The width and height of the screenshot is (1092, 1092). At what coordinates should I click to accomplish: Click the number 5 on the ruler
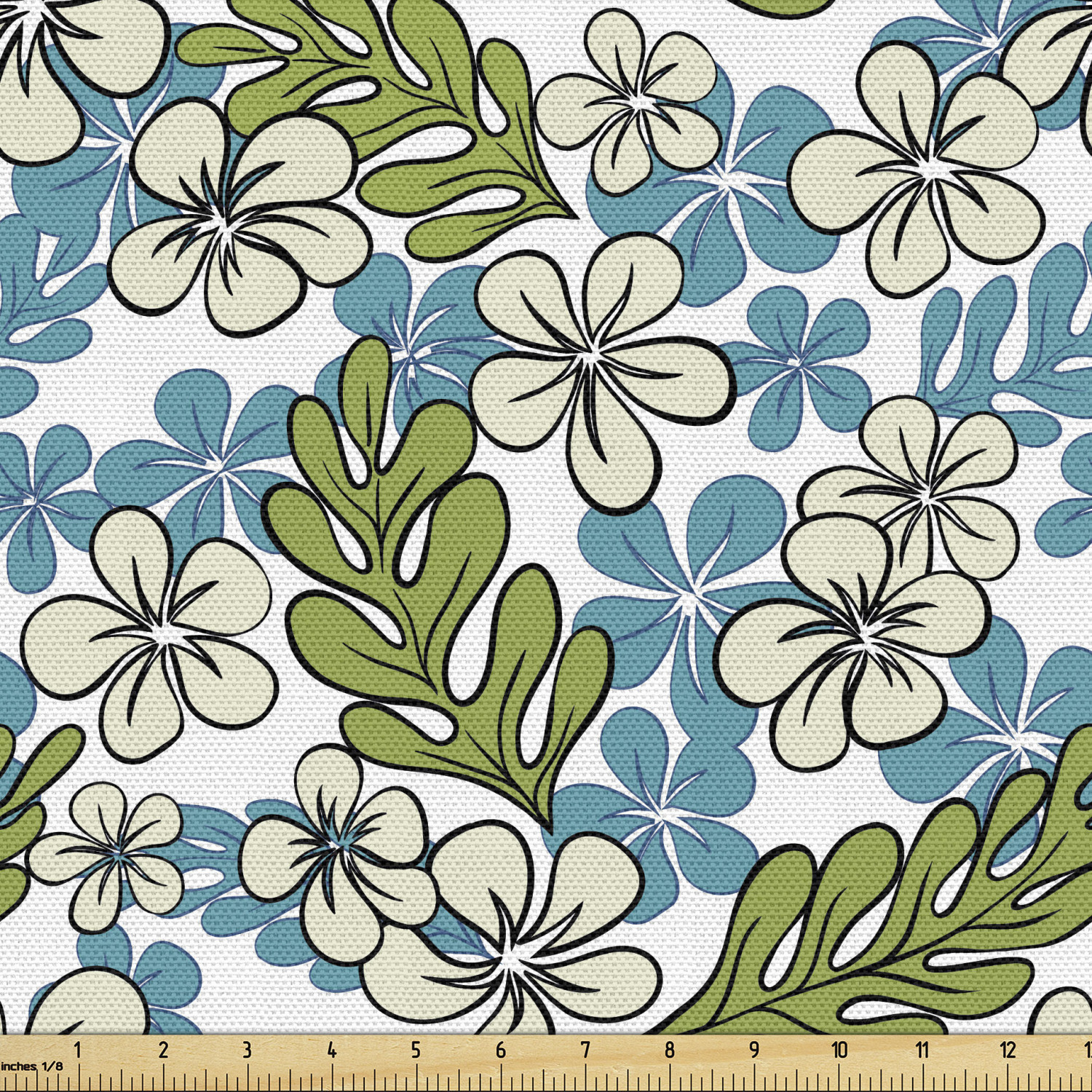(416, 1050)
